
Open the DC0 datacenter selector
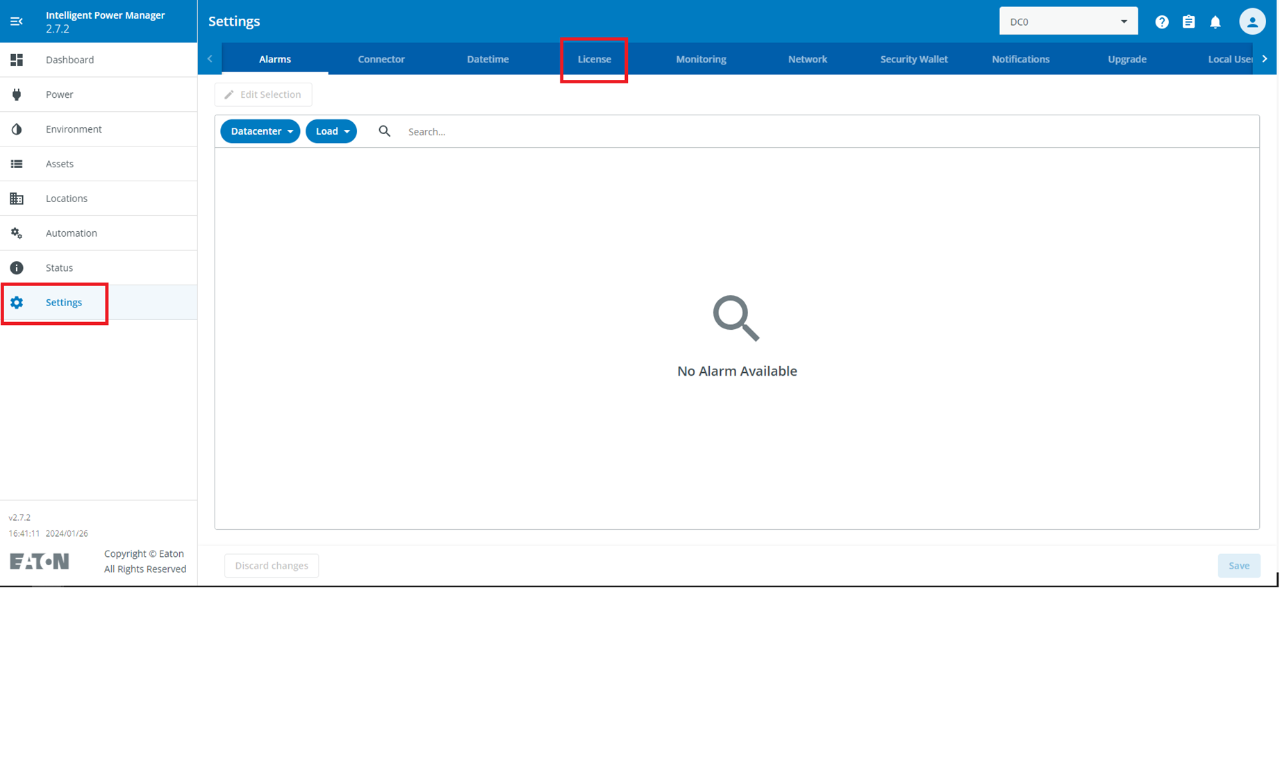pos(1068,19)
